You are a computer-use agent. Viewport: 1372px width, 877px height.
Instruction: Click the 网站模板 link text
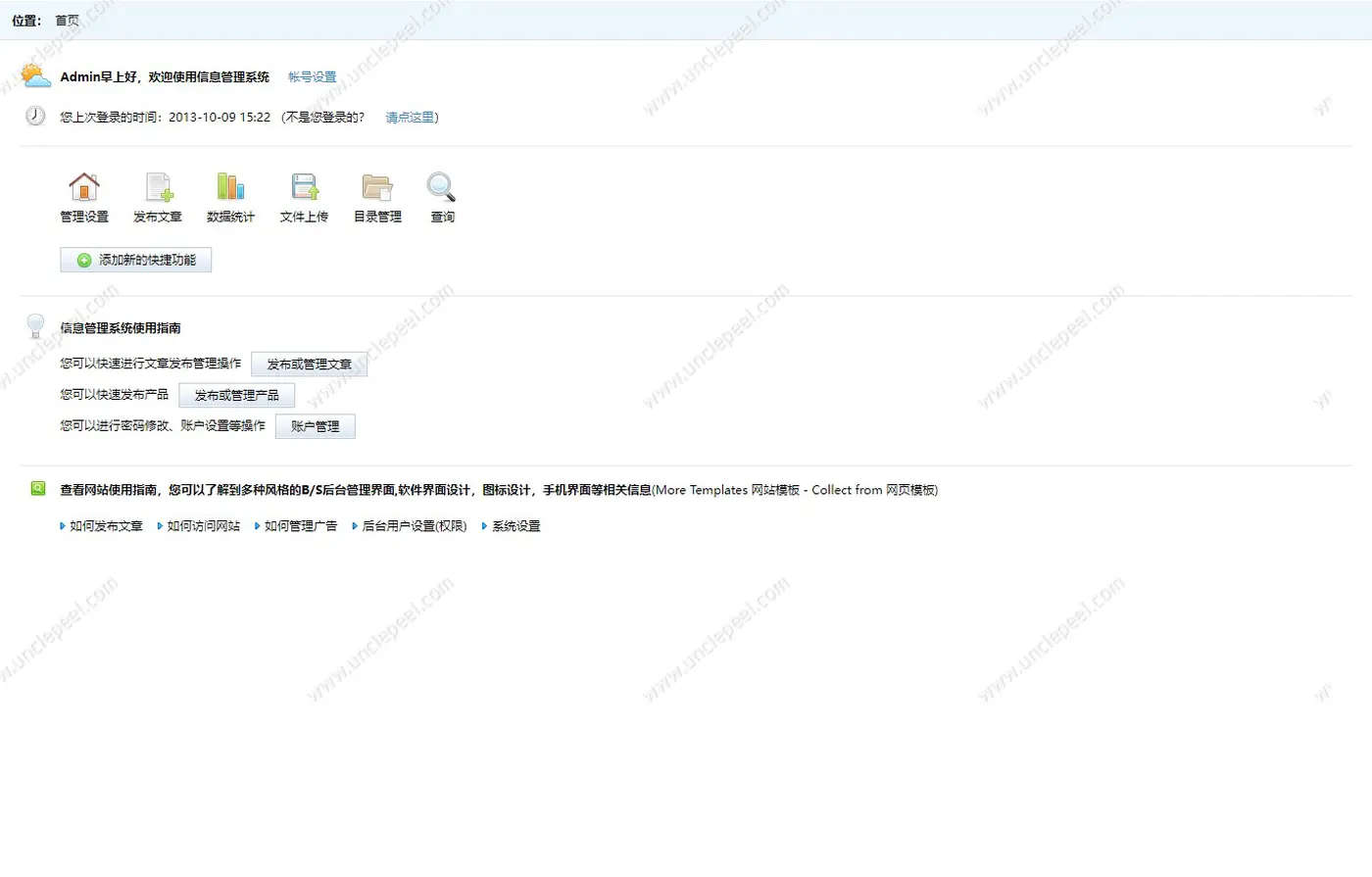coord(775,490)
